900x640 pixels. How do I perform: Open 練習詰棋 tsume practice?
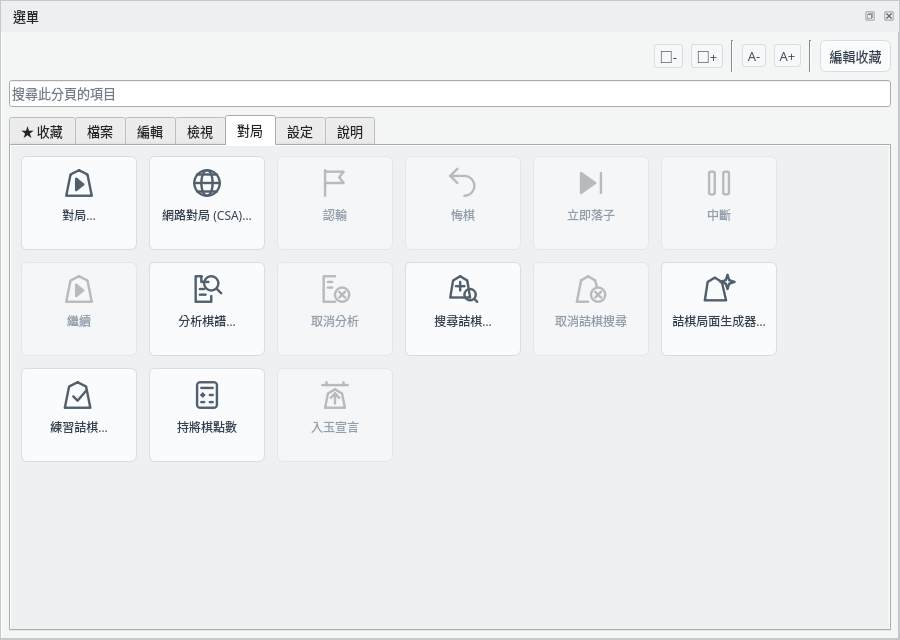(79, 415)
